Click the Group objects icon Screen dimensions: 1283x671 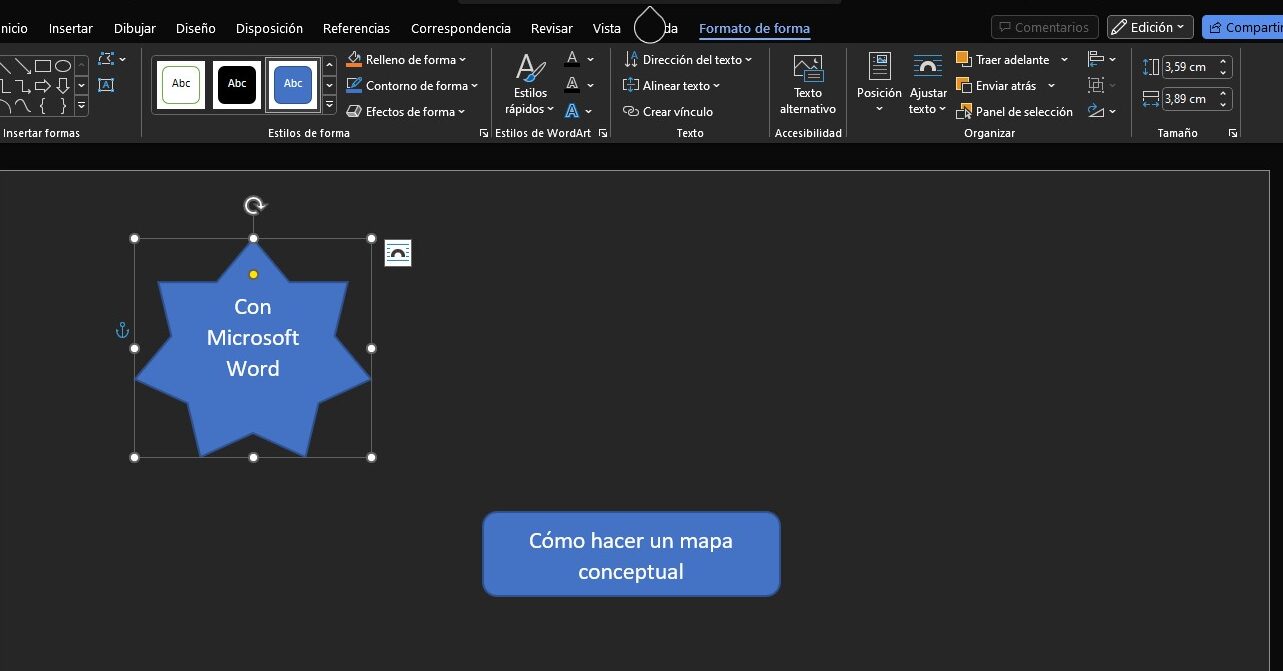(x=1096, y=86)
